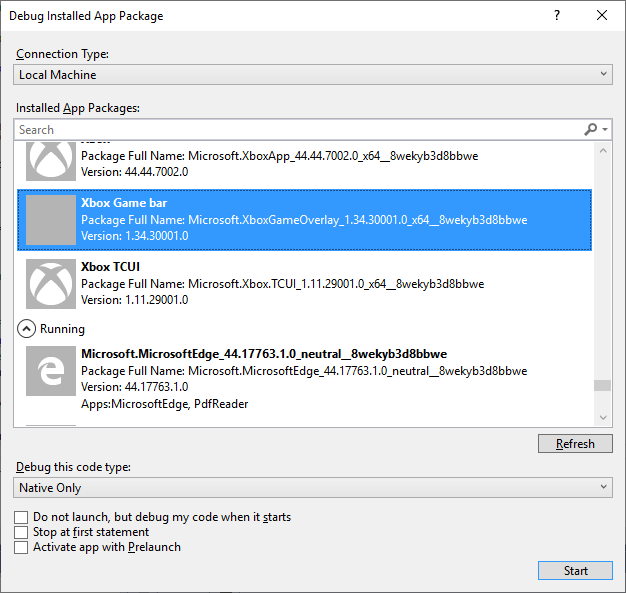The width and height of the screenshot is (626, 593).
Task: Select the Microsoft Edge running package
Action: tap(300, 378)
